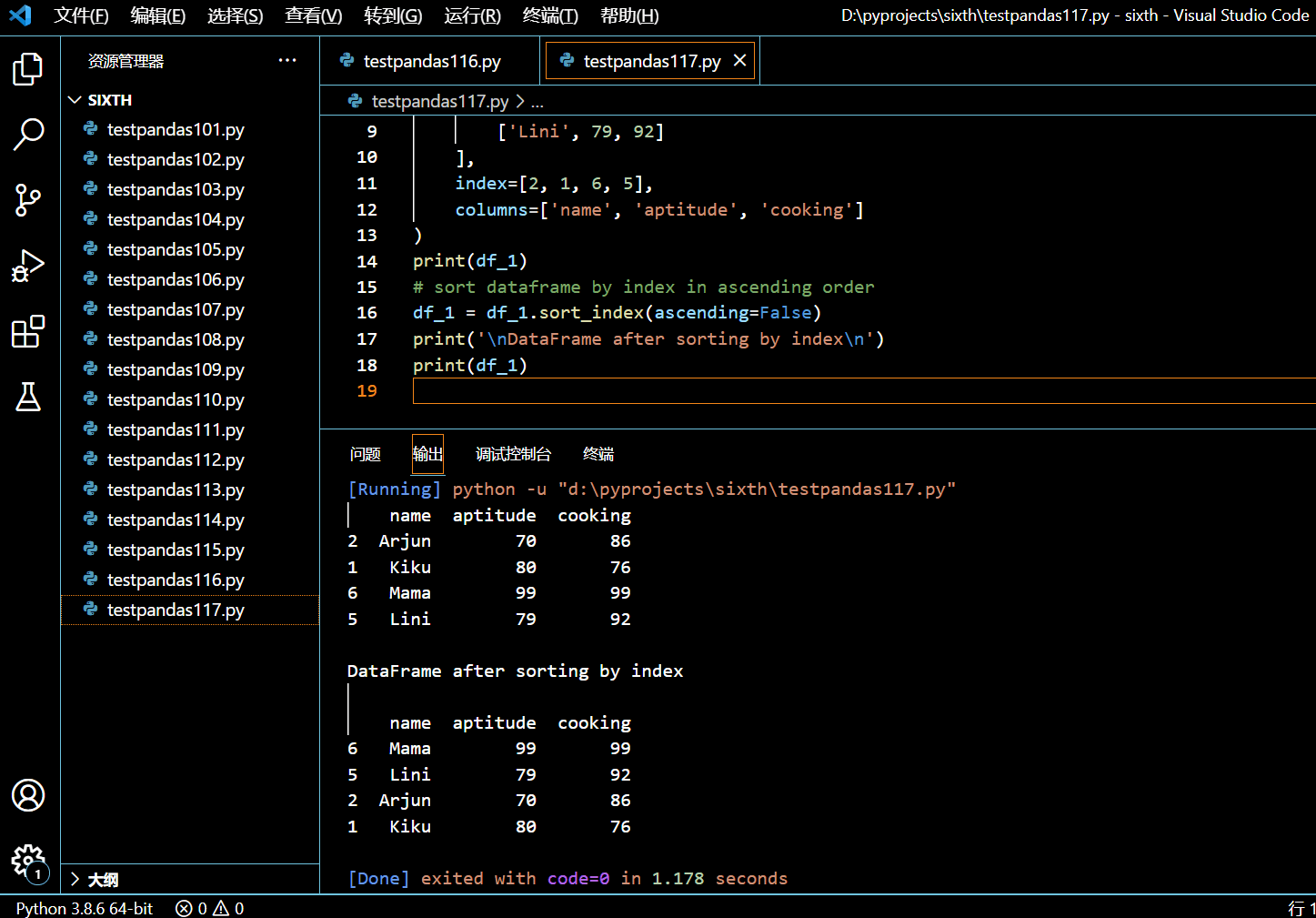This screenshot has width=1316, height=918.
Task: Open testpandas113.py in explorer
Action: click(190, 489)
